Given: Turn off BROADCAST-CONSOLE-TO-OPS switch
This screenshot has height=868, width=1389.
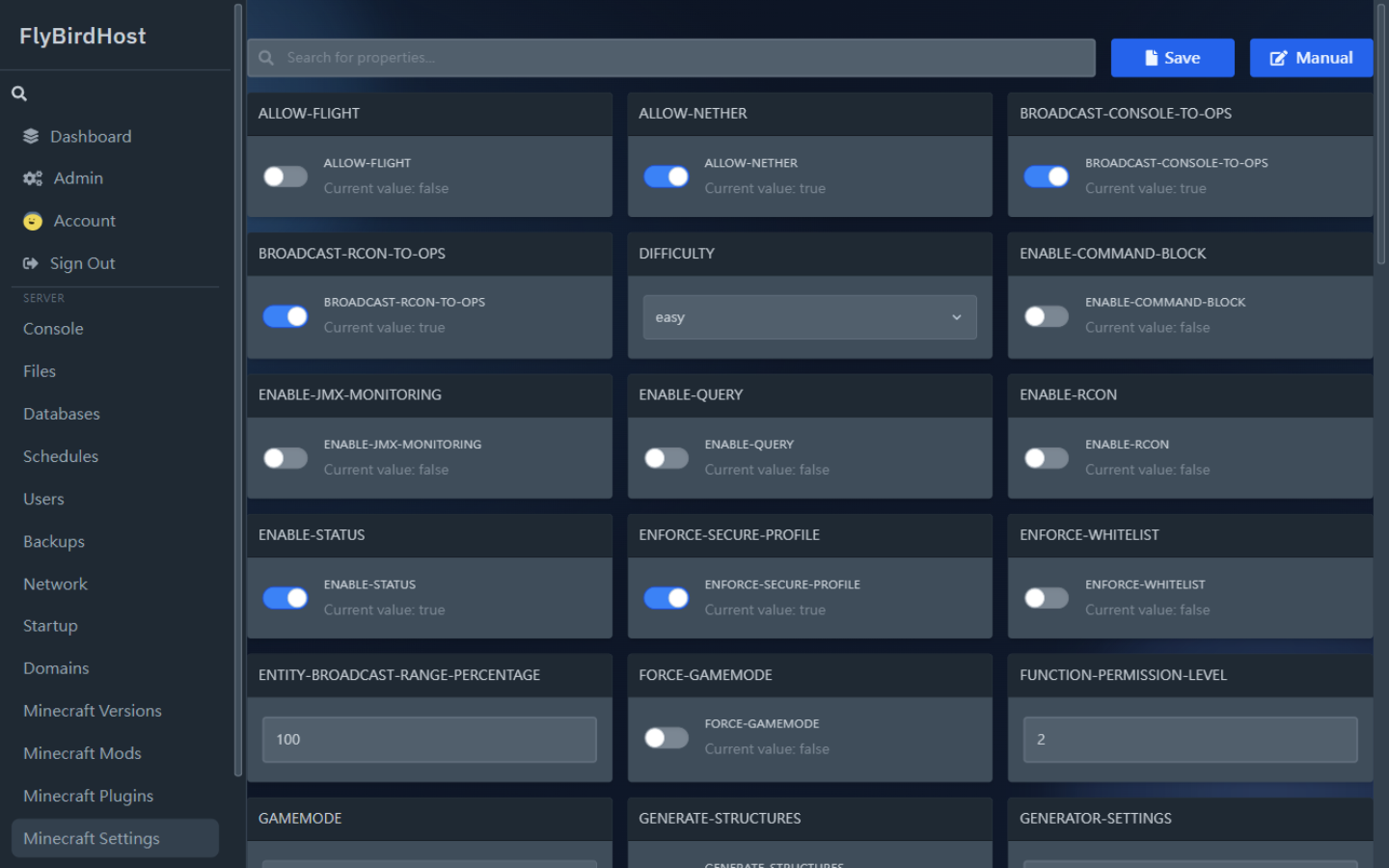Looking at the screenshot, I should tap(1047, 176).
